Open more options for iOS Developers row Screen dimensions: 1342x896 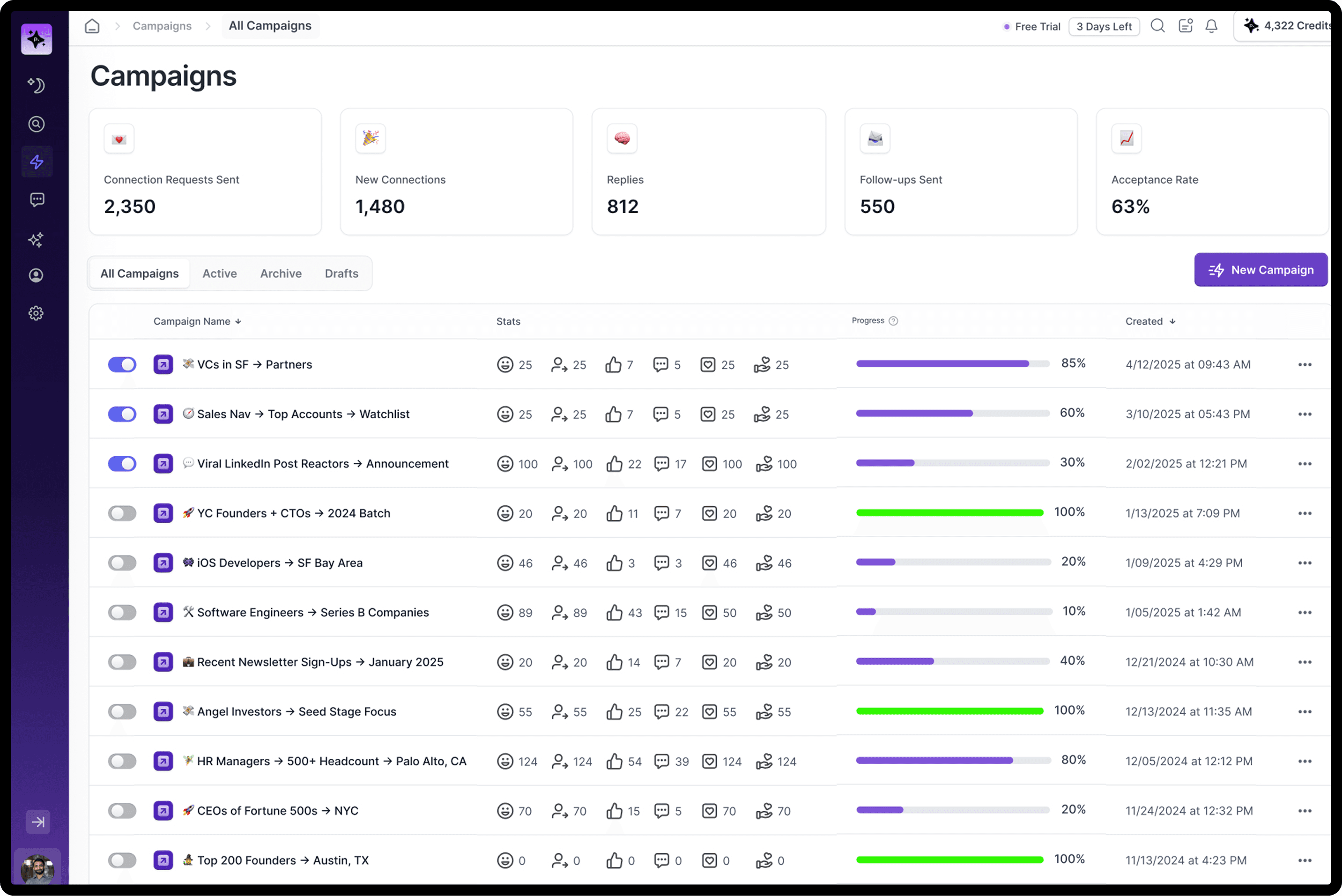click(1305, 563)
